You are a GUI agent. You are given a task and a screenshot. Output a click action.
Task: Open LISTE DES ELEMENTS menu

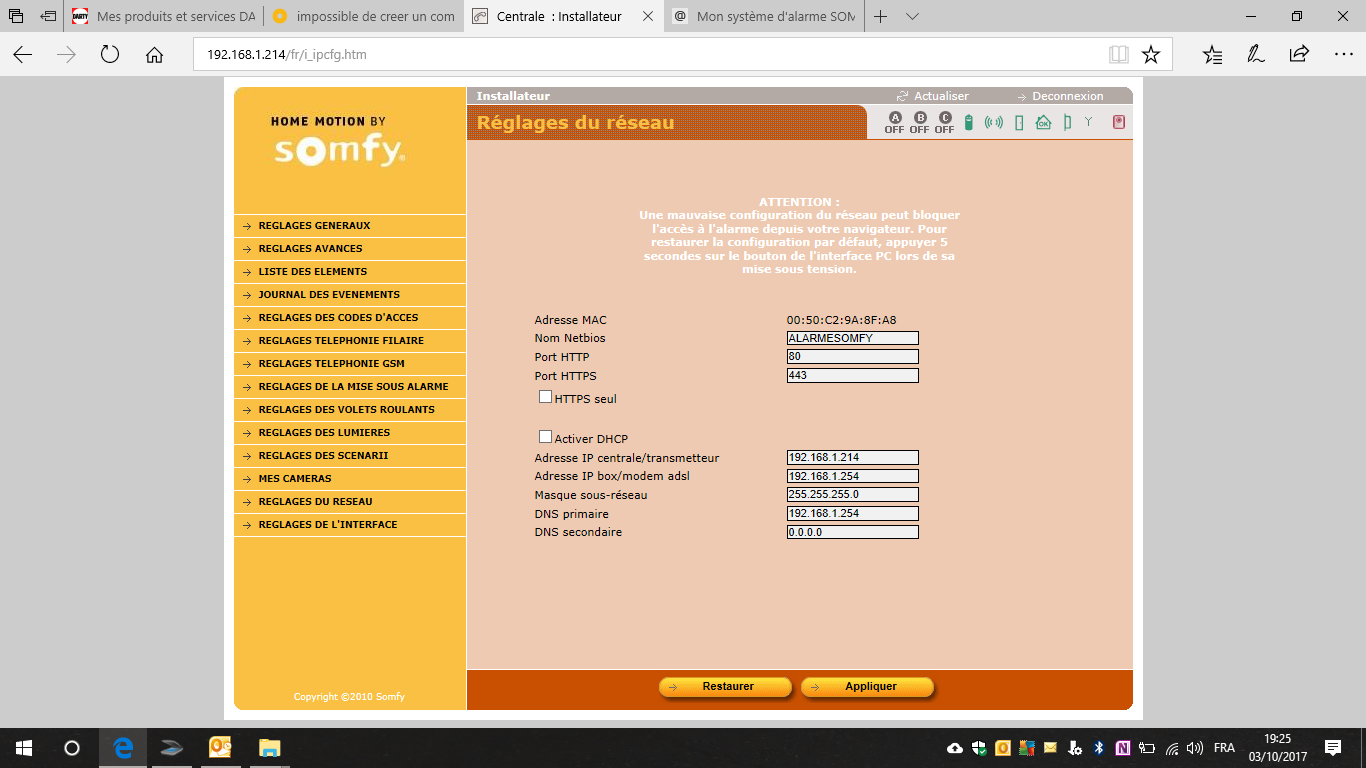tap(350, 272)
